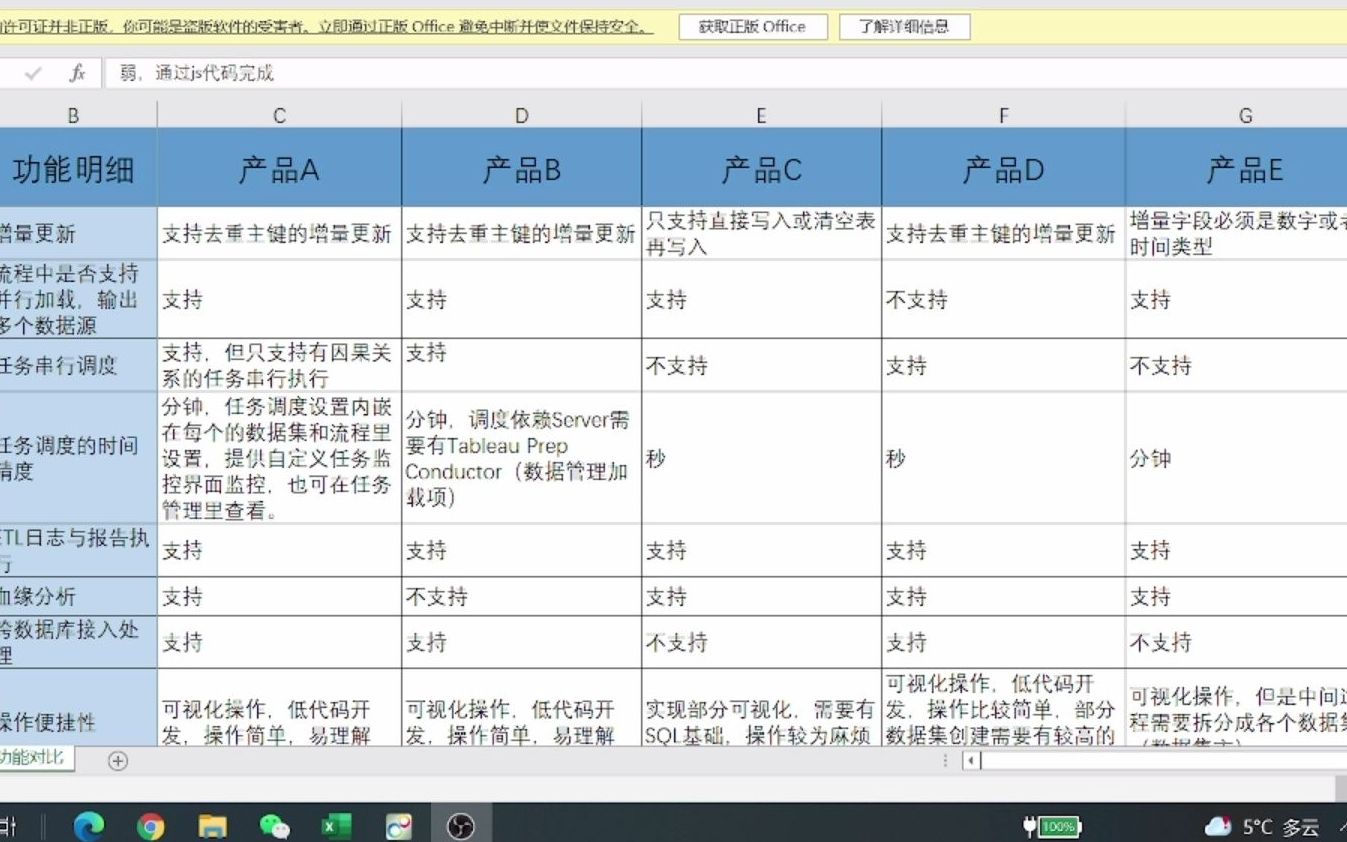Viewport: 1347px width, 842px height.
Task: Select column E header
Action: pos(761,116)
